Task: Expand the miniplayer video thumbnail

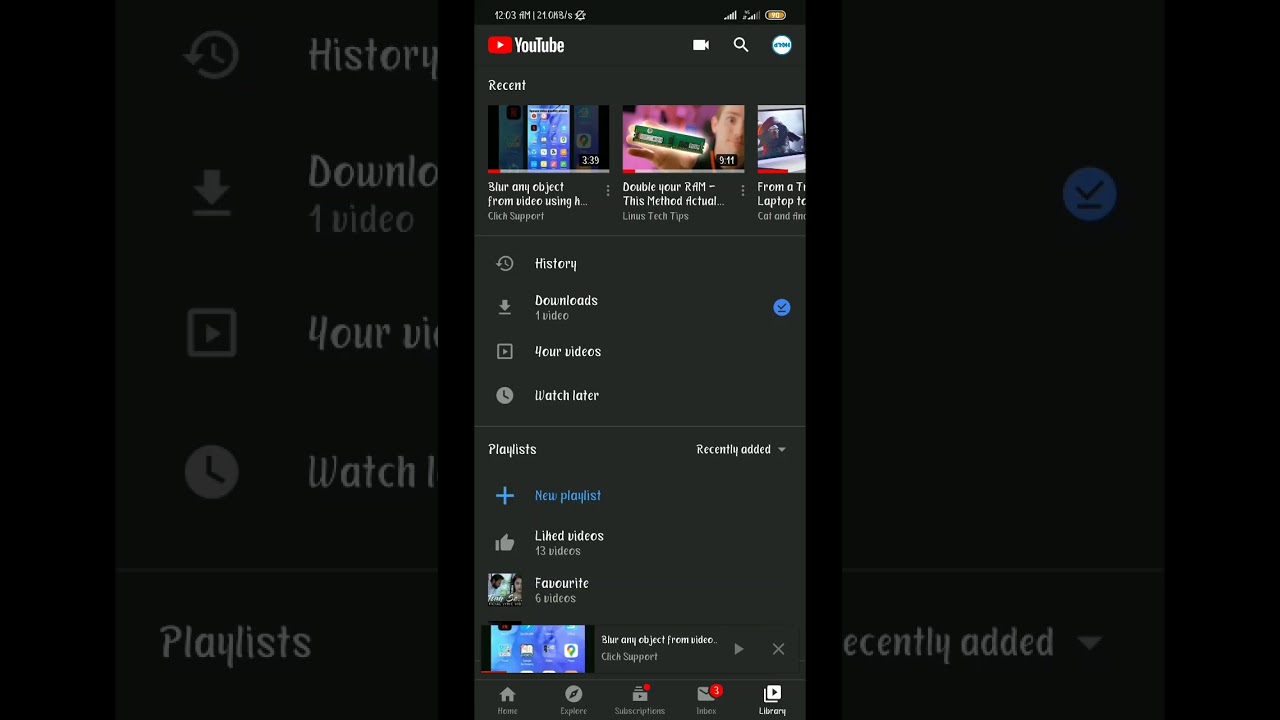Action: click(538, 648)
